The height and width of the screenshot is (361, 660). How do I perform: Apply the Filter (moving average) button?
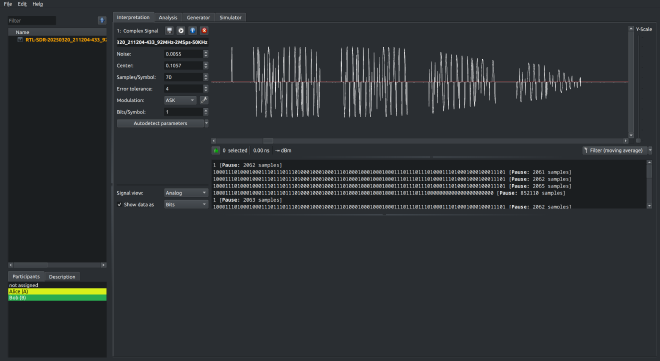[x=615, y=150]
